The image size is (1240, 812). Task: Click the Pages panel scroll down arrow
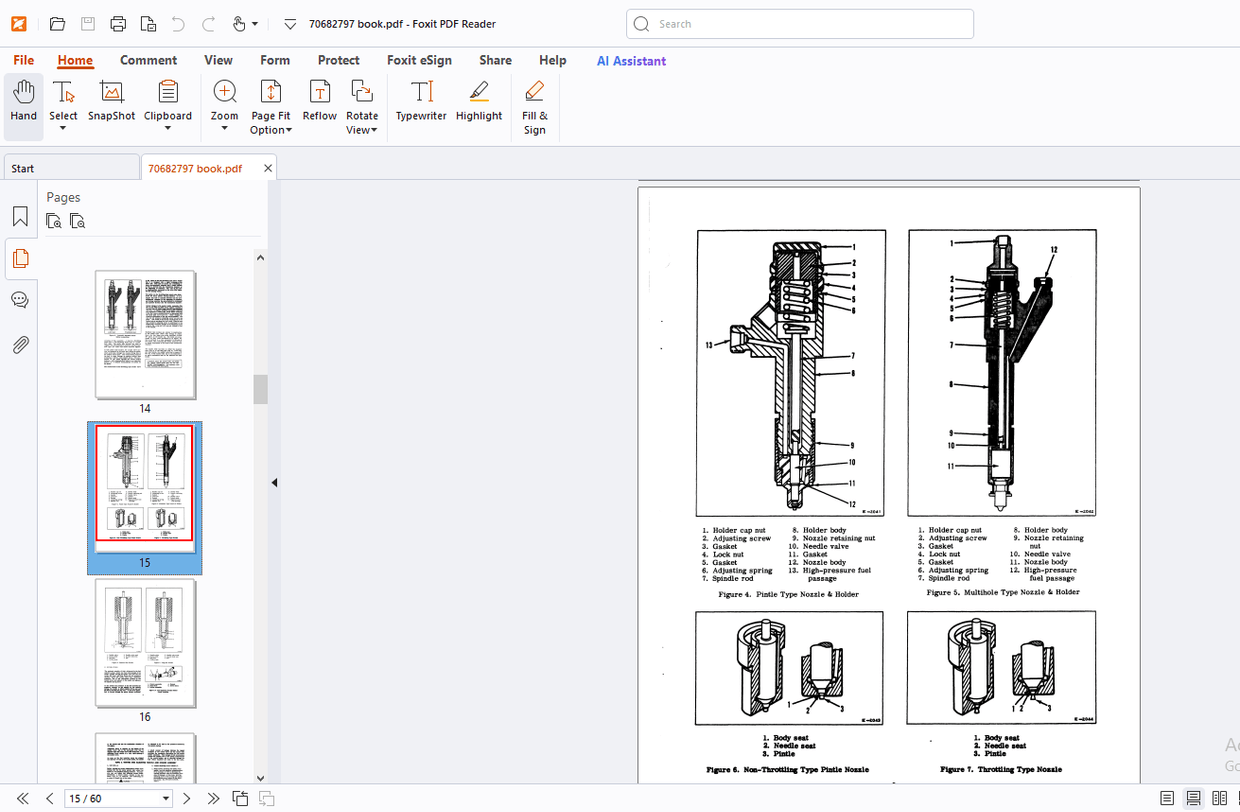[261, 777]
